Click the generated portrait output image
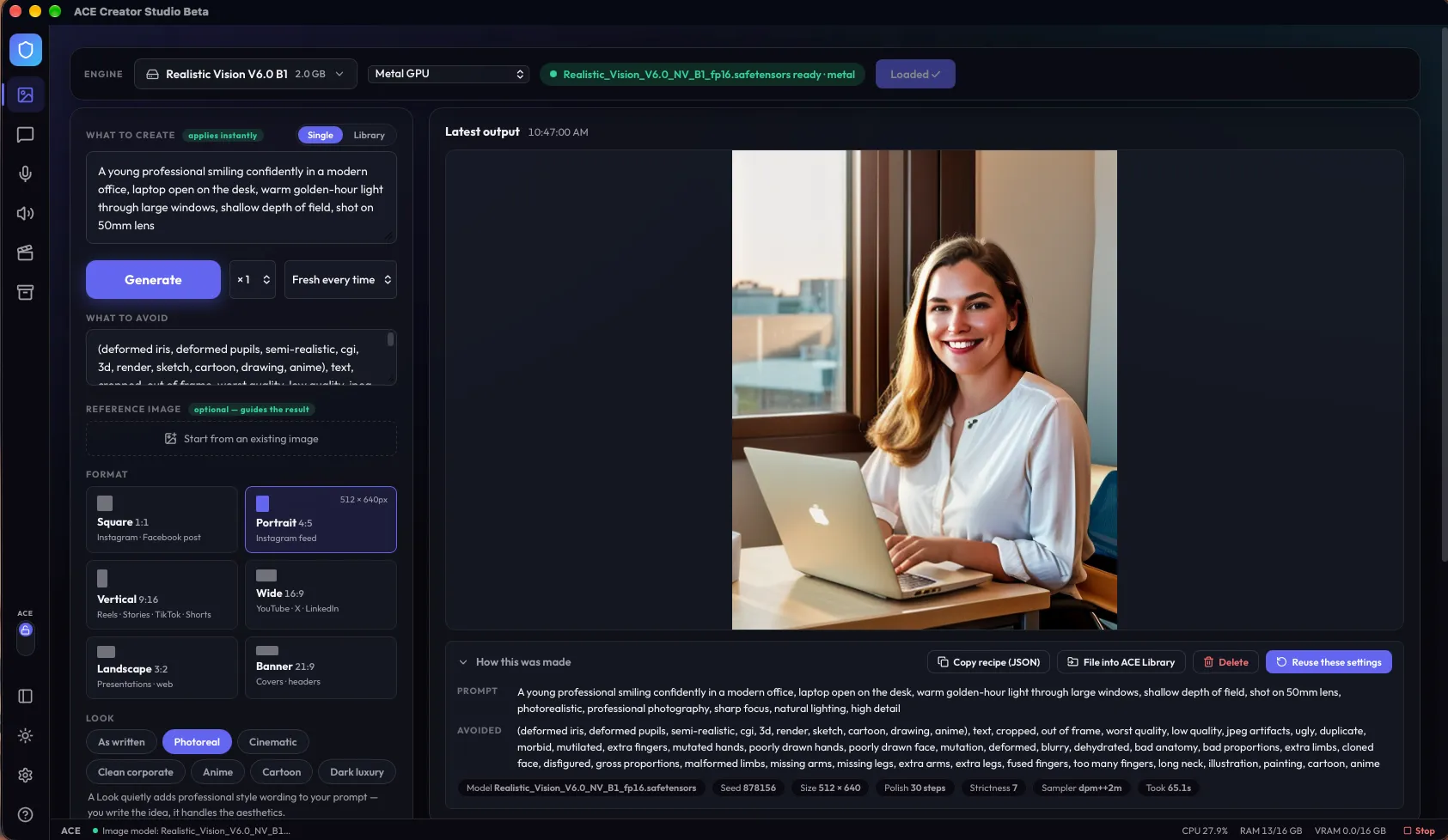 pos(925,390)
